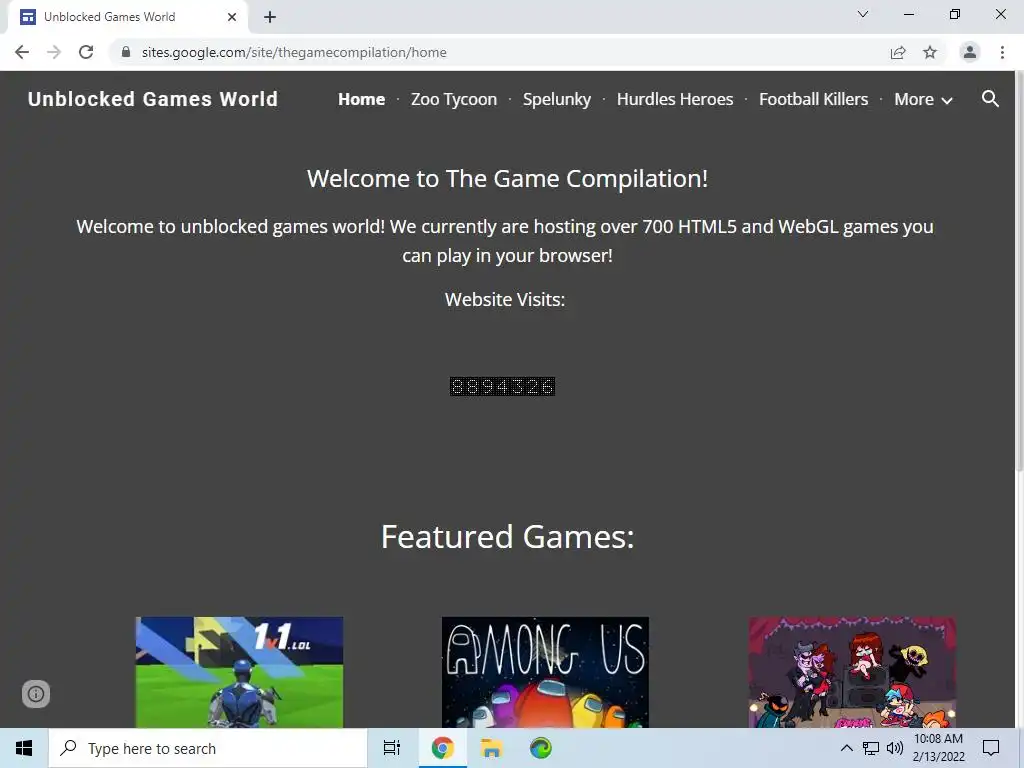Open the Football Killers page
Screen dimensions: 1024x768
point(814,99)
